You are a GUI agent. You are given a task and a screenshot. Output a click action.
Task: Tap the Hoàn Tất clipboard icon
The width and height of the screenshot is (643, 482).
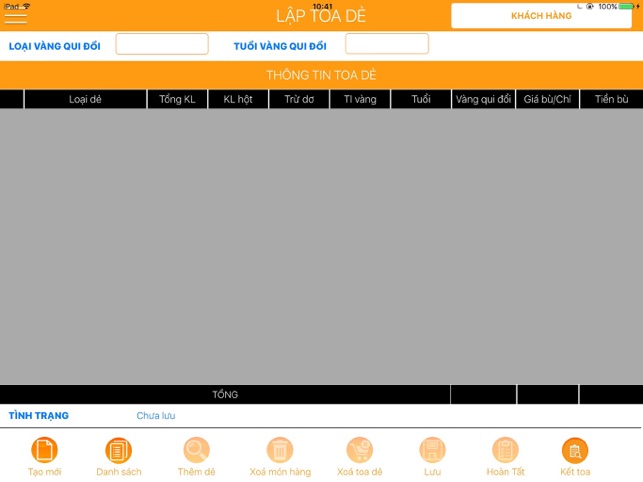(505, 450)
